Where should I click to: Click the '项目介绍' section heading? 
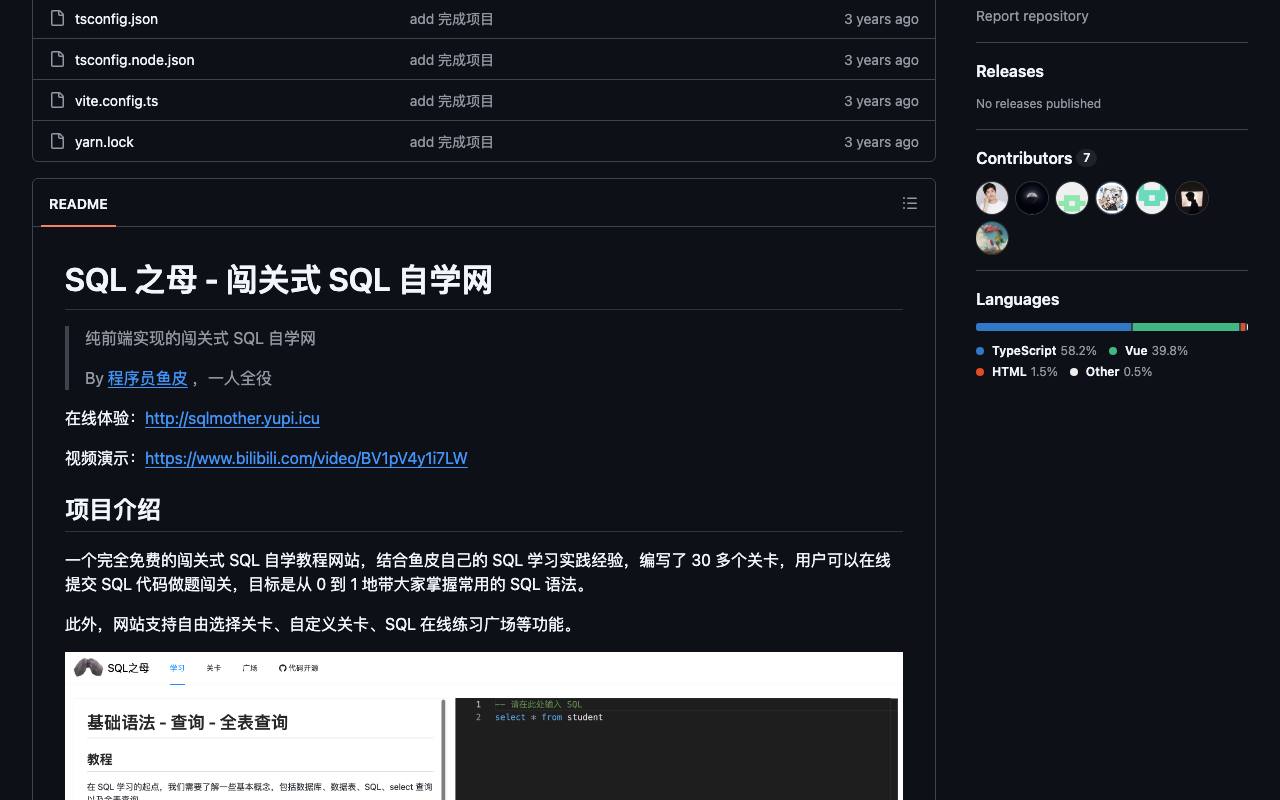click(x=113, y=509)
